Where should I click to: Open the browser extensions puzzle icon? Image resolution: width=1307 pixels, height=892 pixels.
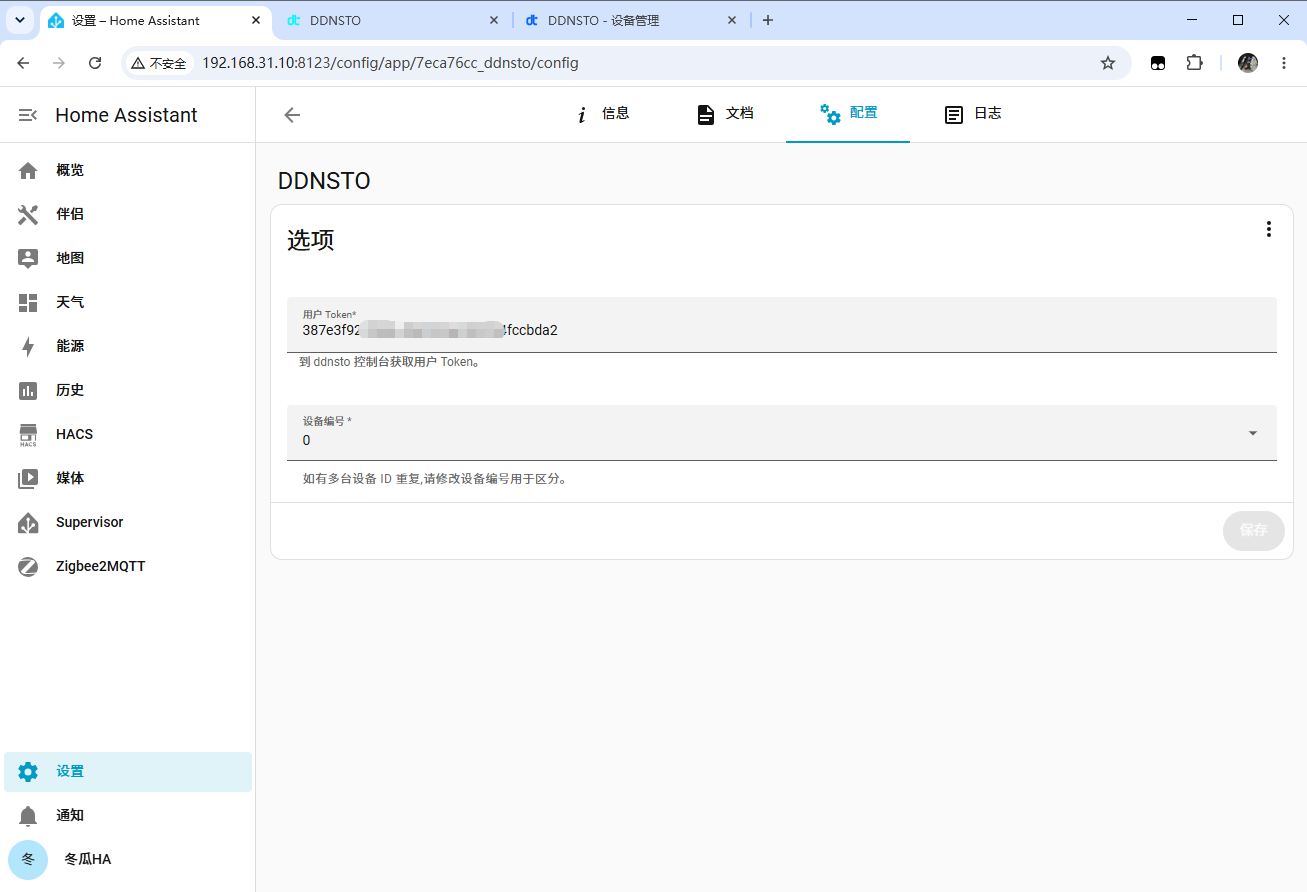point(1194,63)
